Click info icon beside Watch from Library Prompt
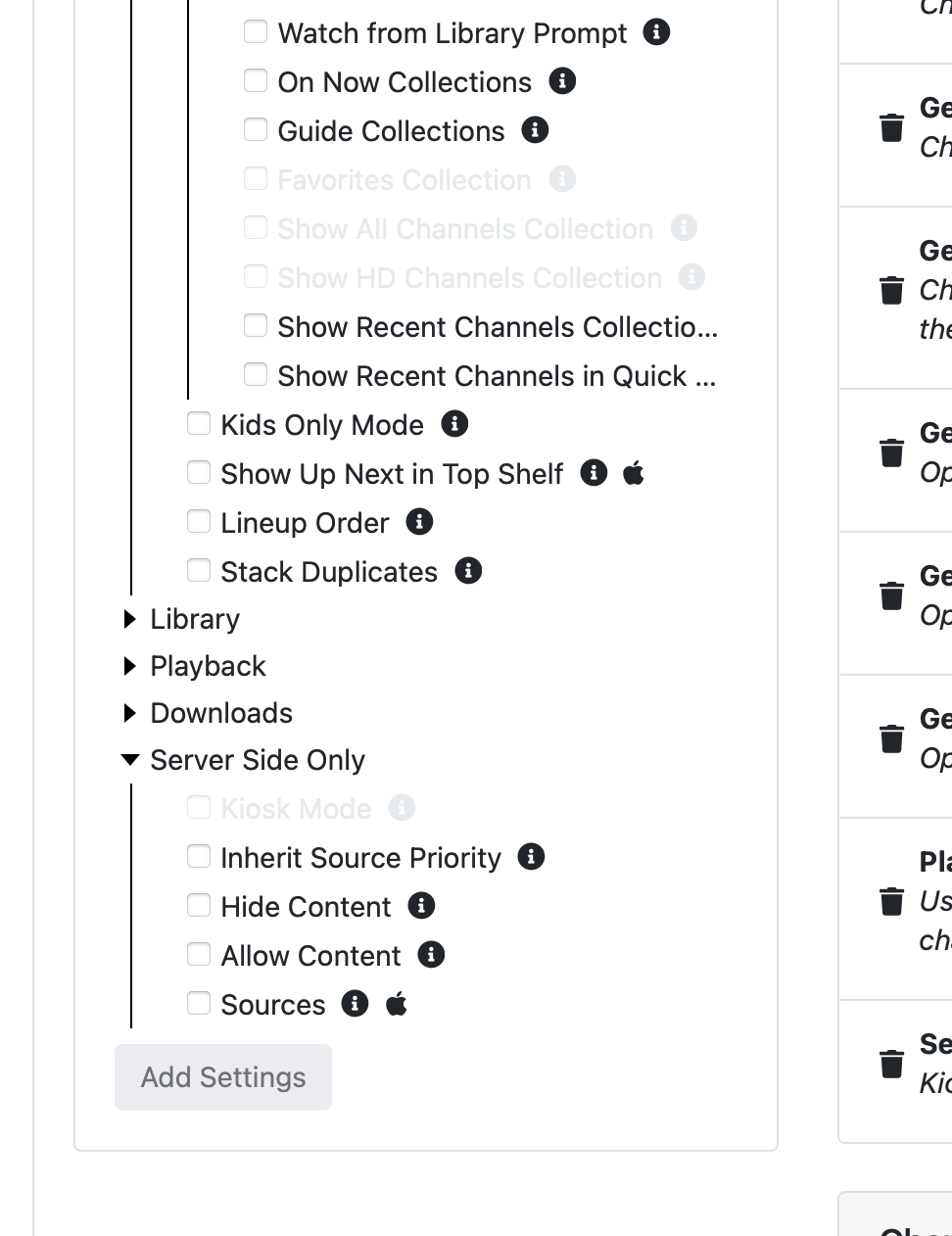The width and height of the screenshot is (952, 1236). click(656, 32)
